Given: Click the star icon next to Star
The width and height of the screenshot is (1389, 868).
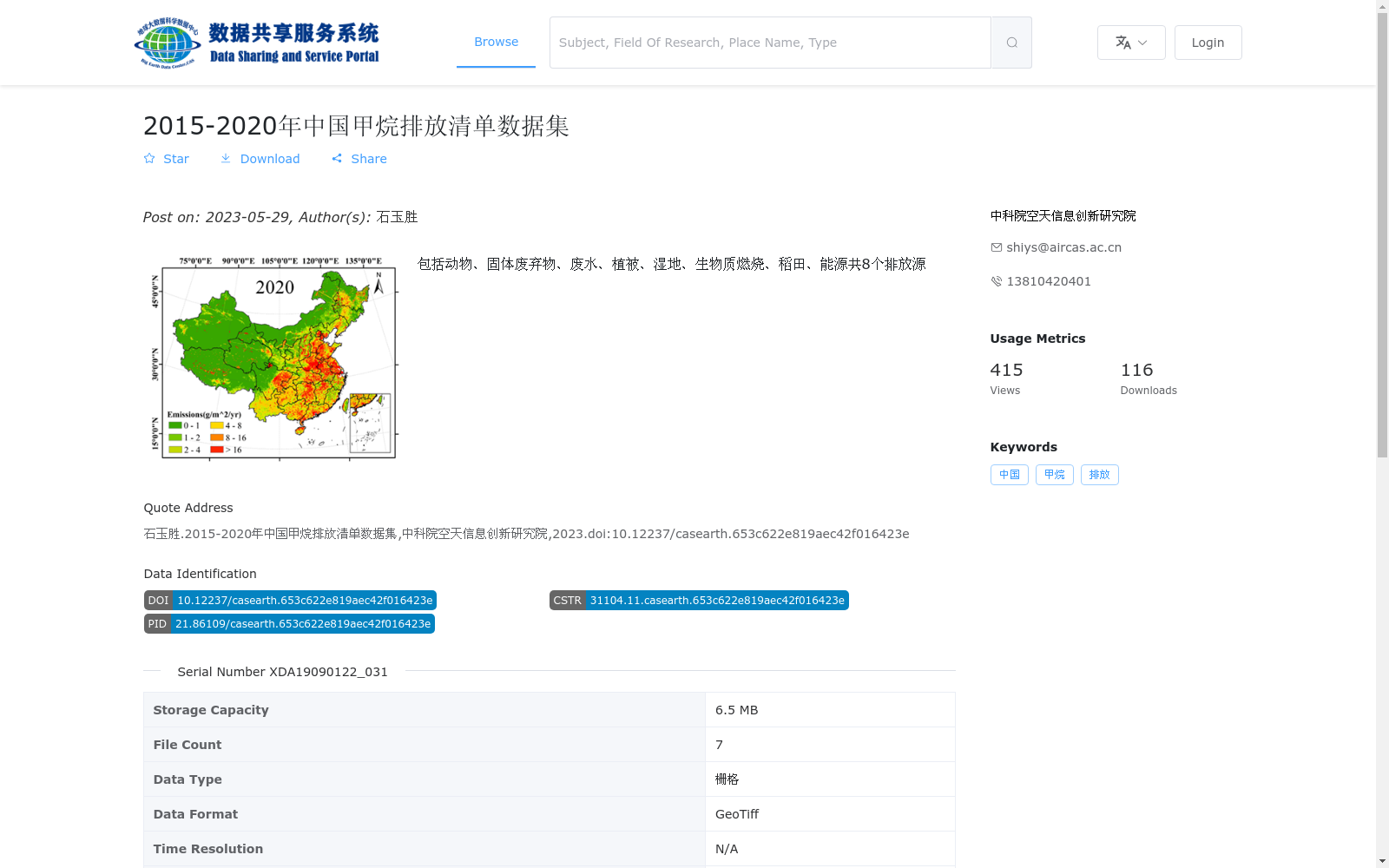Looking at the screenshot, I should [149, 159].
